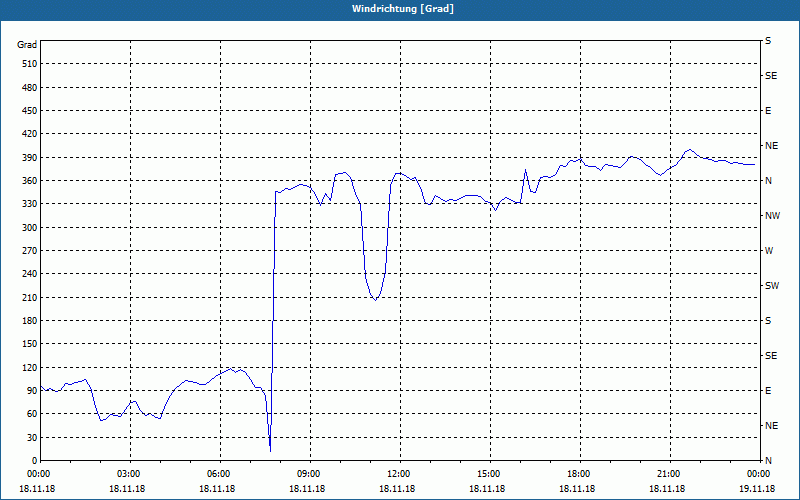Pick the 15:00 time tick label

click(490, 474)
